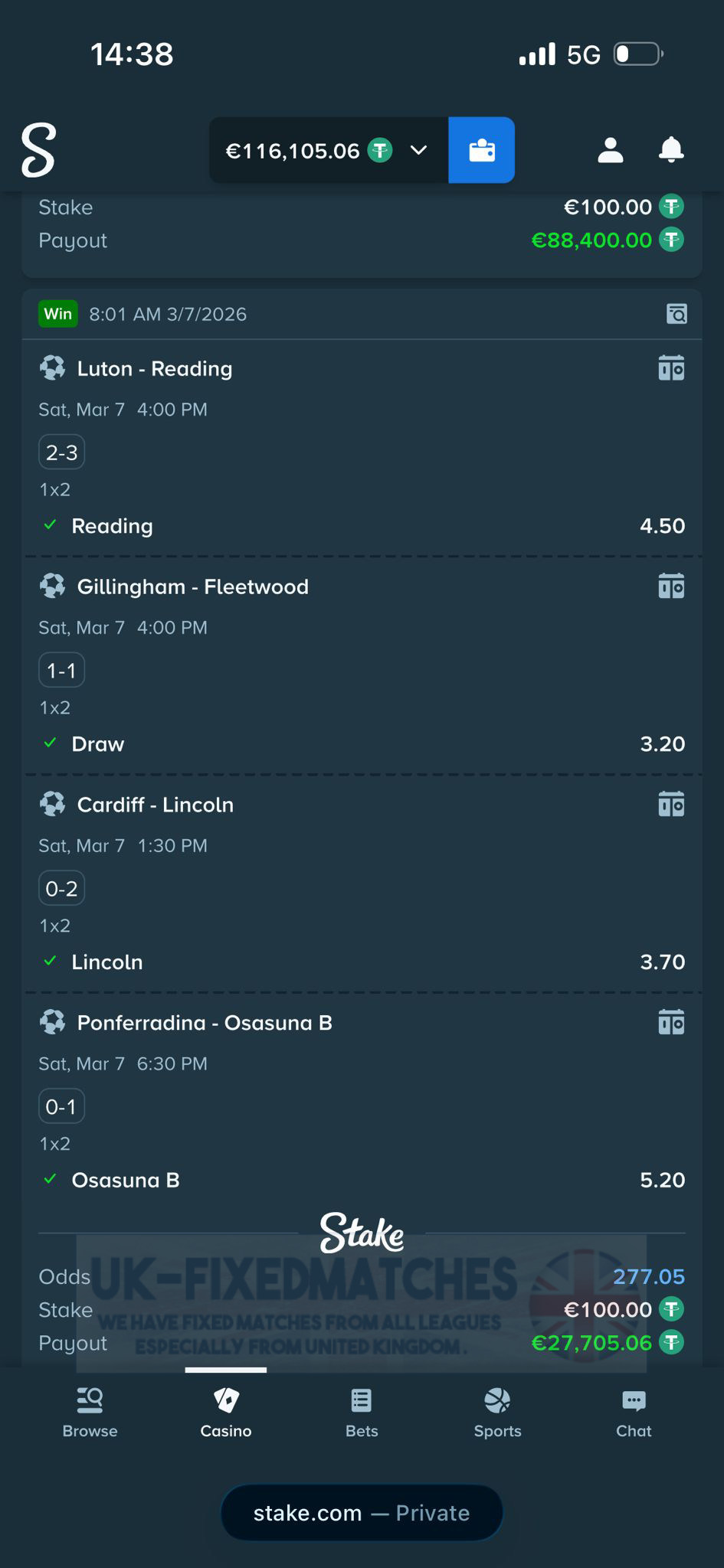Open the Chat tab
This screenshot has height=1568, width=724.
[x=634, y=1413]
